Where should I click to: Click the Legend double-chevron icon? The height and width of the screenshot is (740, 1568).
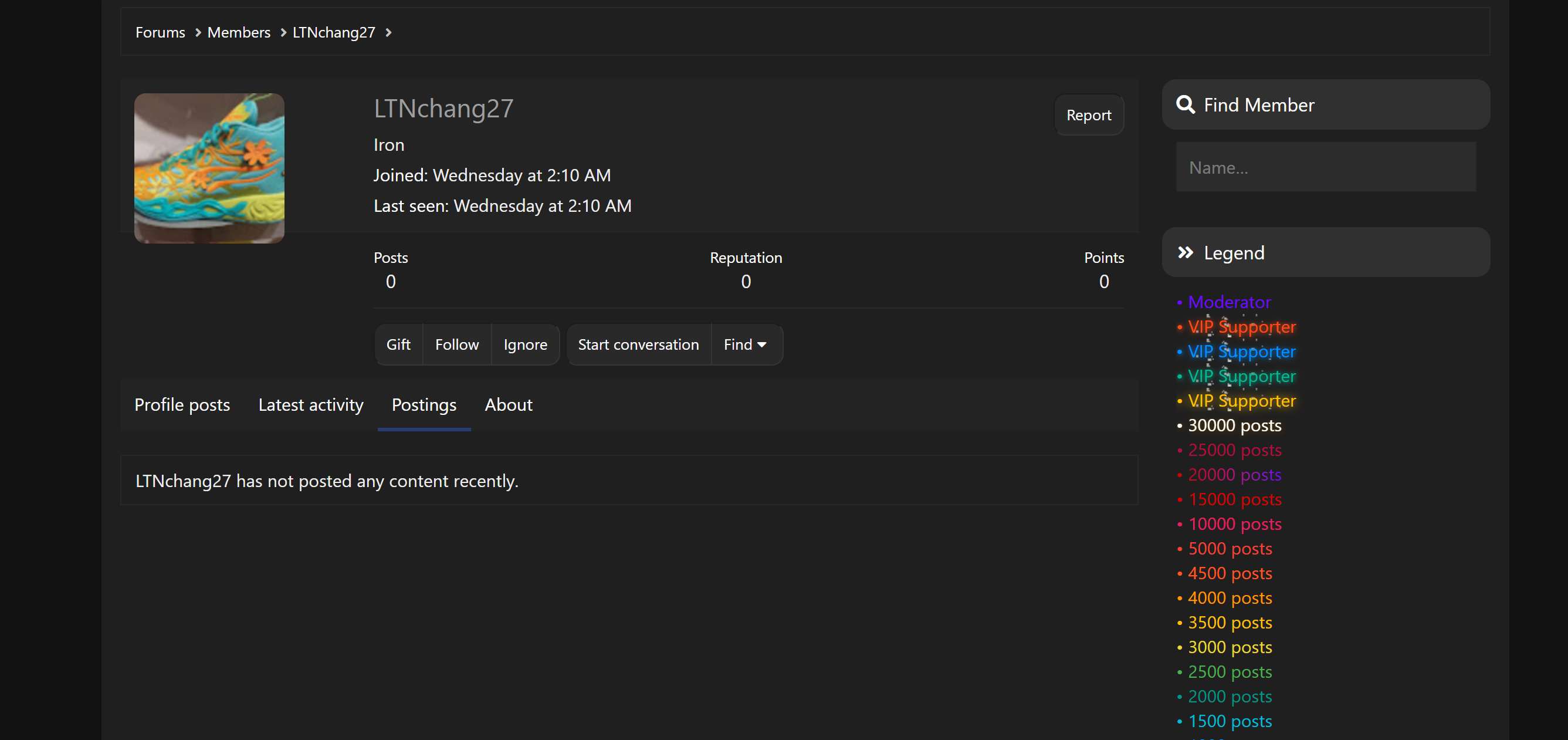click(x=1184, y=253)
